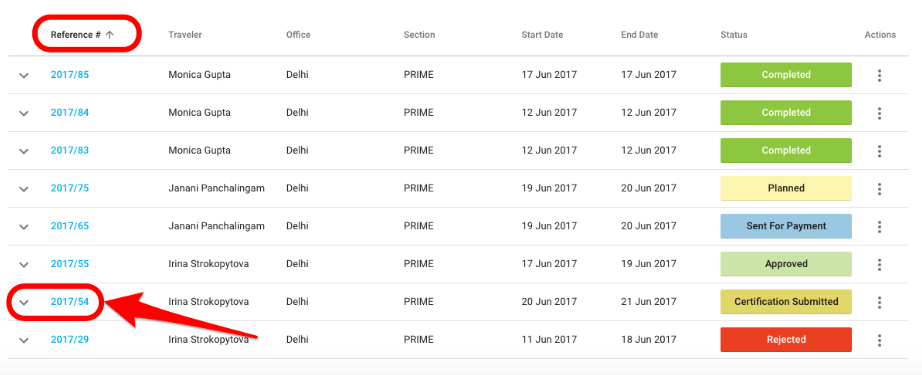This screenshot has width=922, height=375.
Task: Open trip reference link 2017/84
Action: point(69,112)
